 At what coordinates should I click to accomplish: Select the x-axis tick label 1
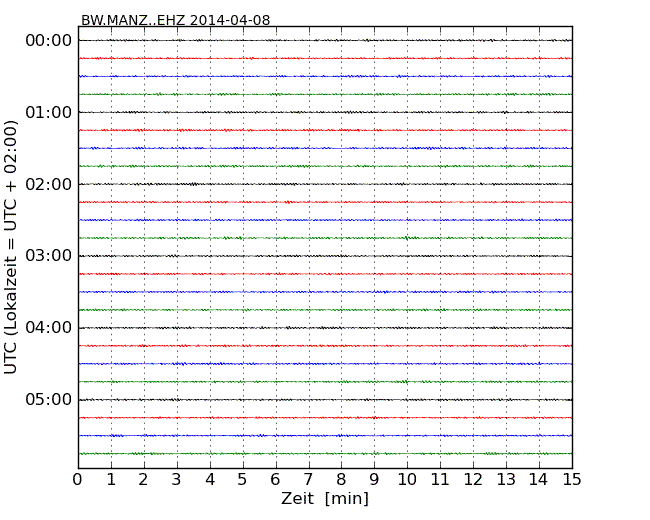tap(111, 479)
